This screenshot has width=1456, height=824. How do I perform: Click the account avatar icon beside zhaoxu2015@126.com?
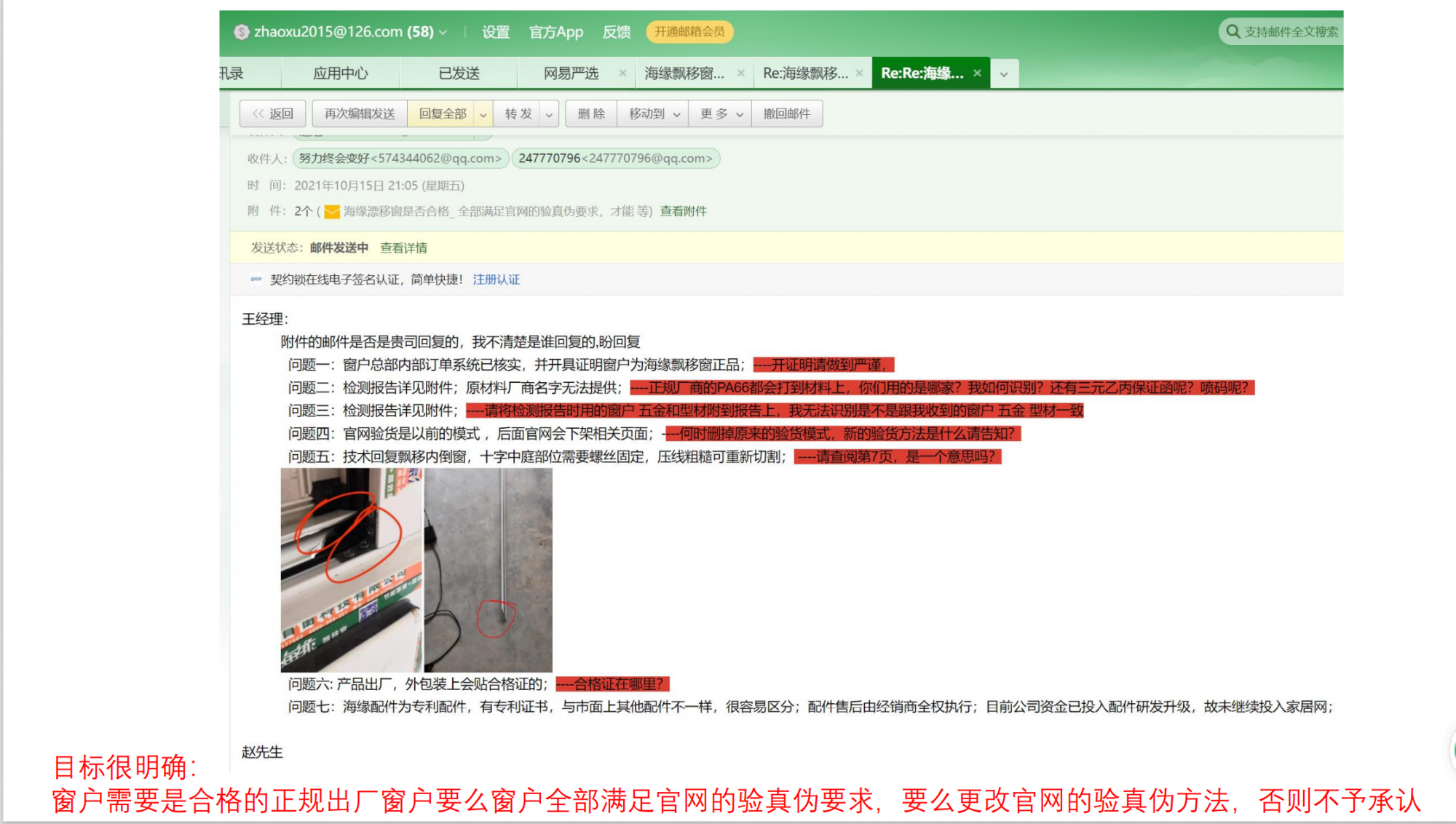pyautogui.click(x=241, y=32)
